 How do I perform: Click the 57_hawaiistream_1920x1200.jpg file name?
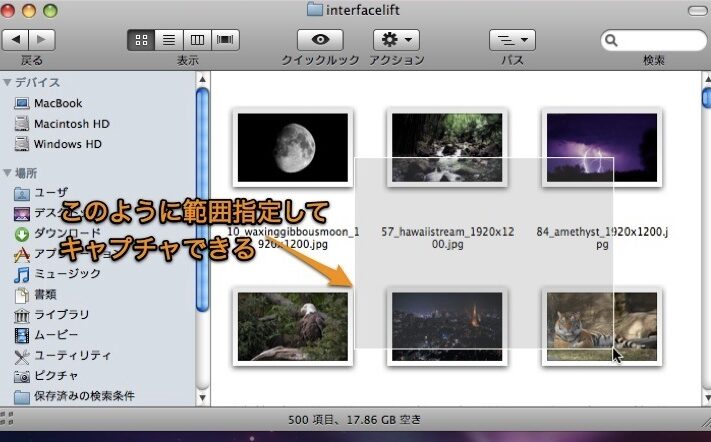coord(448,238)
